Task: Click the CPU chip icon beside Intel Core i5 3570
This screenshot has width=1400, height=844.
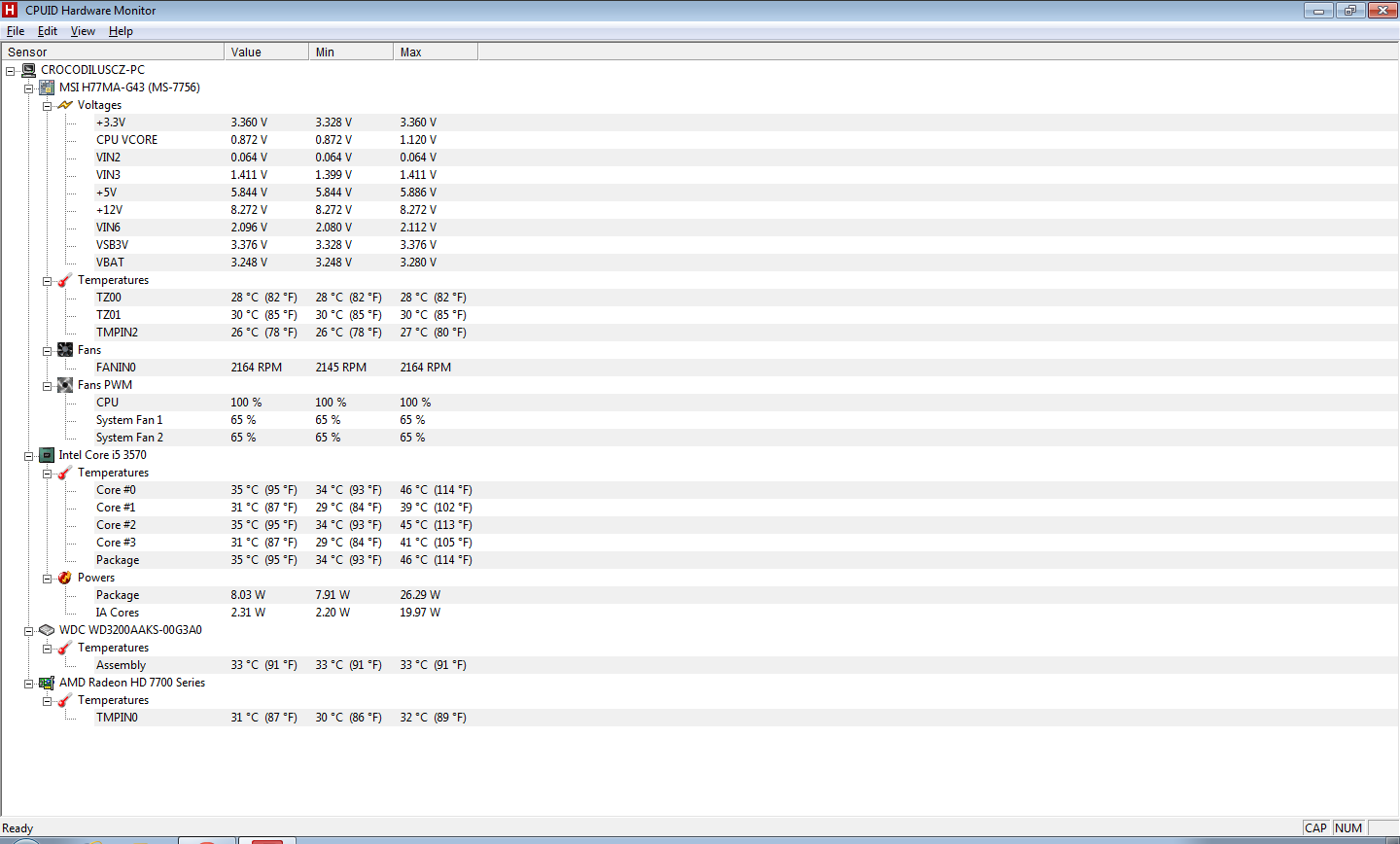Action: pyautogui.click(x=47, y=455)
